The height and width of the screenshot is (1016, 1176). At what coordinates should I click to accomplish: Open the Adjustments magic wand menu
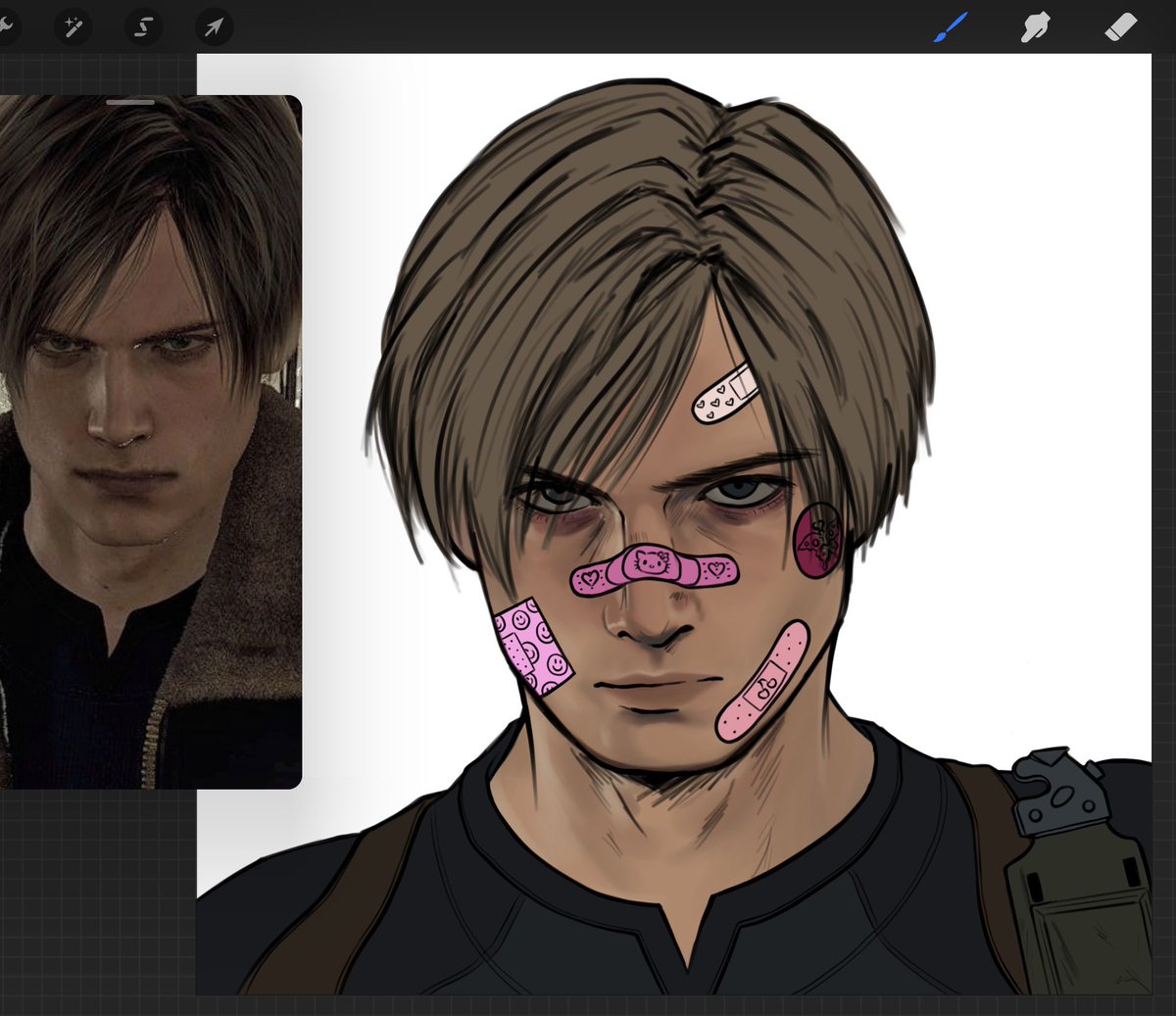pyautogui.click(x=73, y=27)
